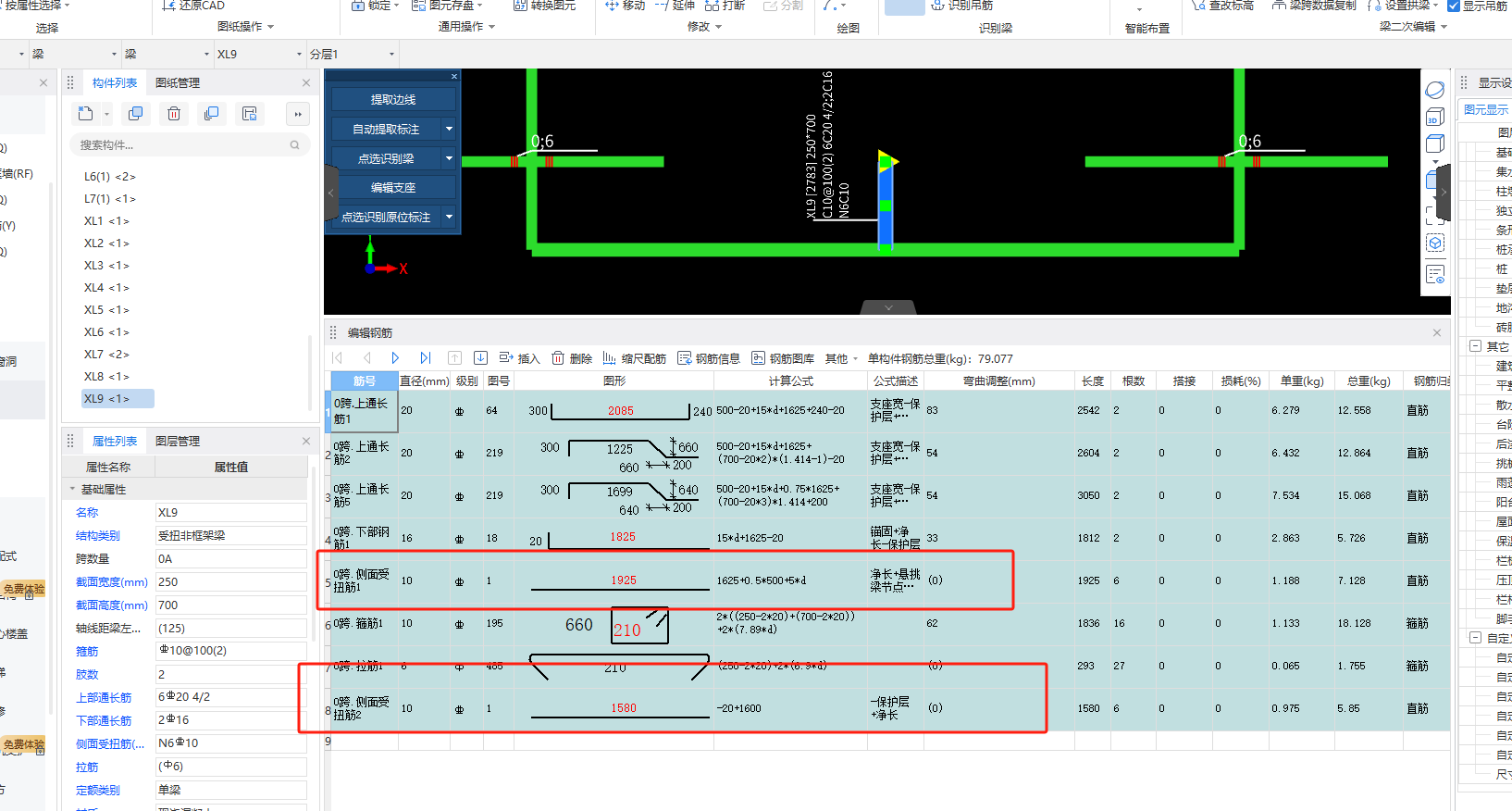Screen dimensions: 1512x811
Task: Click Identify Hanger Bars tool
Action: (x=961, y=6)
